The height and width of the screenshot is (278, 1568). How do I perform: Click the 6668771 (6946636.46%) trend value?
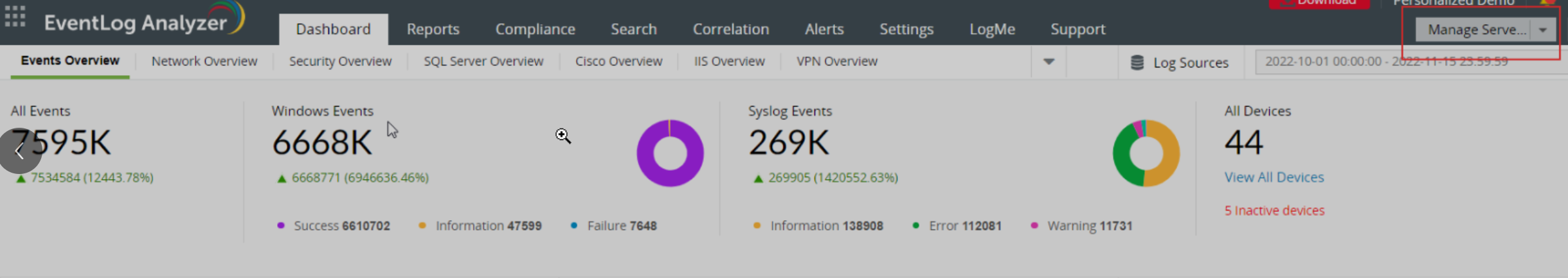click(360, 178)
